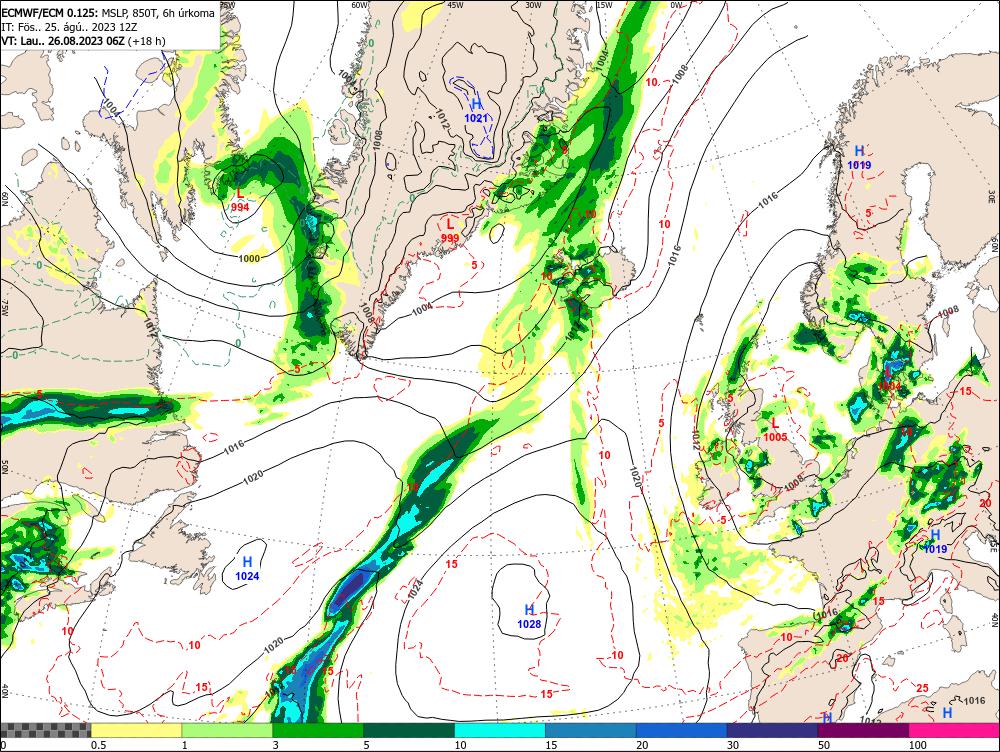Click the cyan 10–15 mm legend swatch

(x=500, y=730)
